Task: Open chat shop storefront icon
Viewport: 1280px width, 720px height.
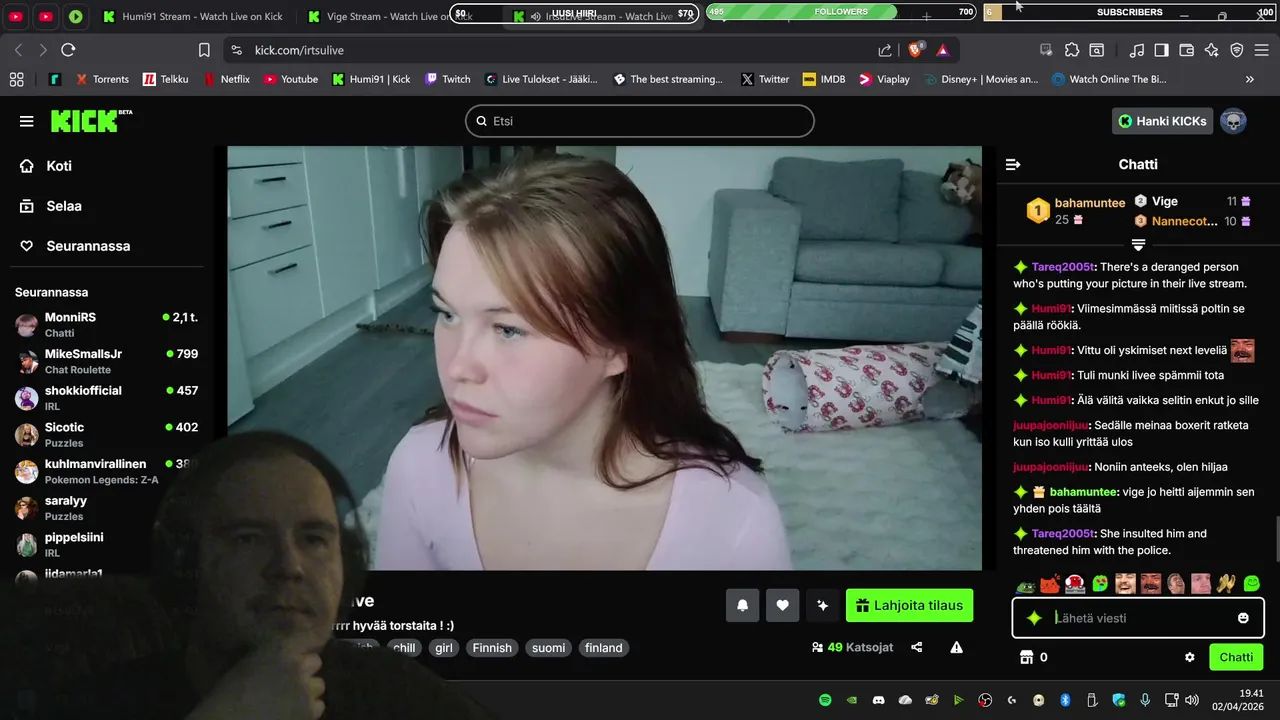Action: point(1025,657)
